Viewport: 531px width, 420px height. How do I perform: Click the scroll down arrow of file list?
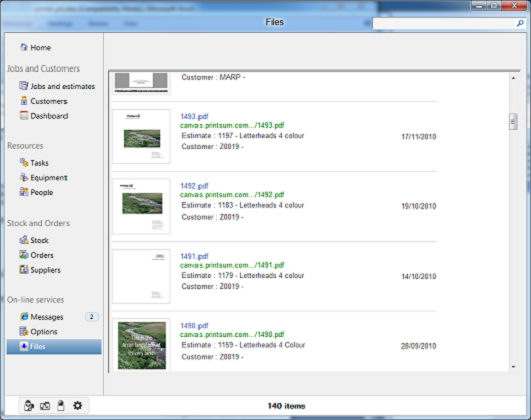pyautogui.click(x=513, y=366)
